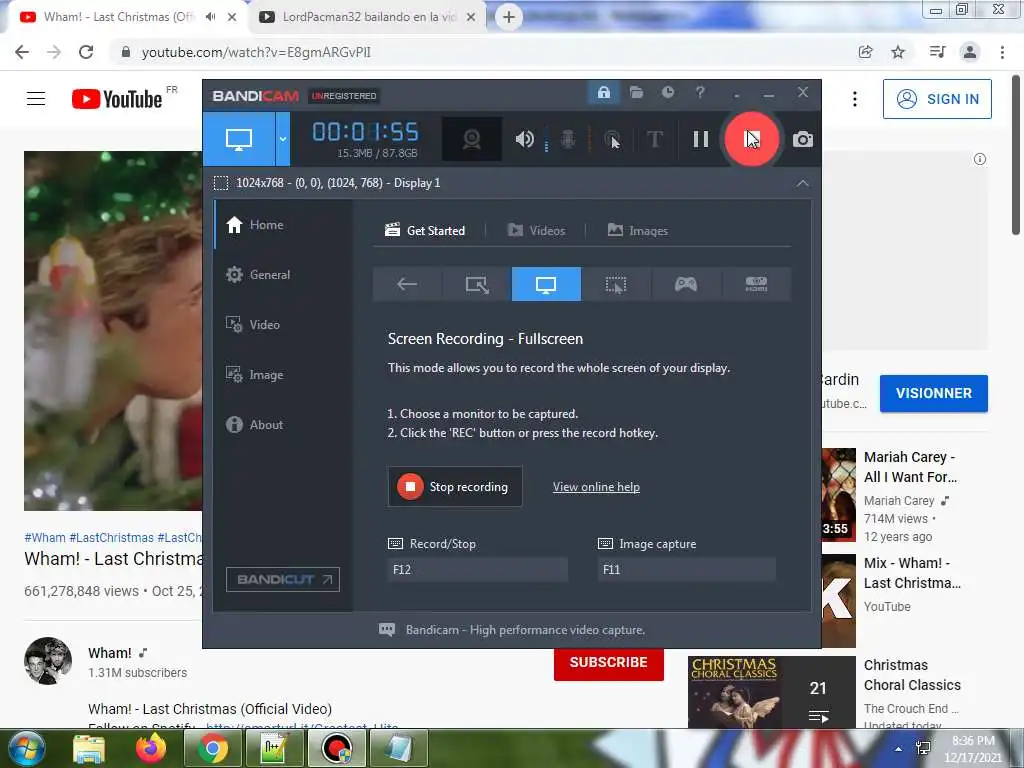This screenshot has width=1024, height=768.
Task: Select game recording mode gamepad icon
Action: tap(686, 284)
